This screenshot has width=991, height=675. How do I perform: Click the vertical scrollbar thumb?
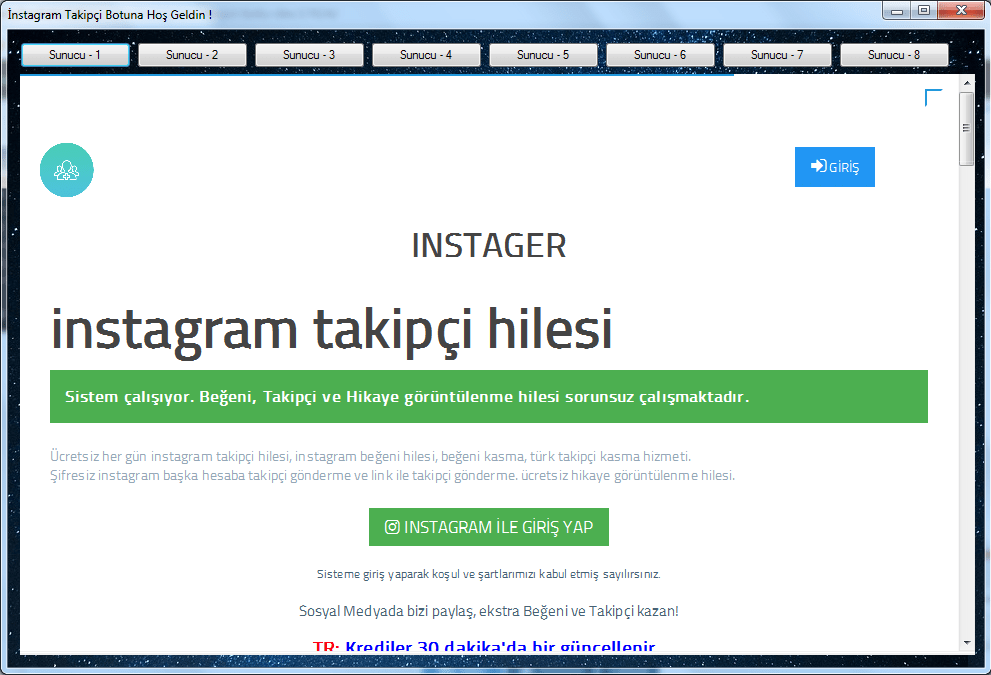pyautogui.click(x=966, y=128)
